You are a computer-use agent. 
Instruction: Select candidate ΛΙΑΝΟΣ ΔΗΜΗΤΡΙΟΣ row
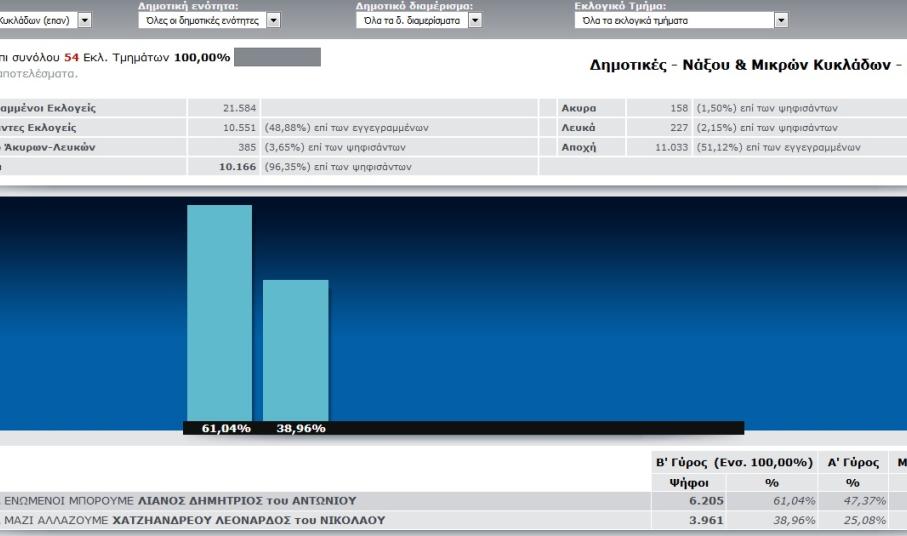(x=181, y=501)
